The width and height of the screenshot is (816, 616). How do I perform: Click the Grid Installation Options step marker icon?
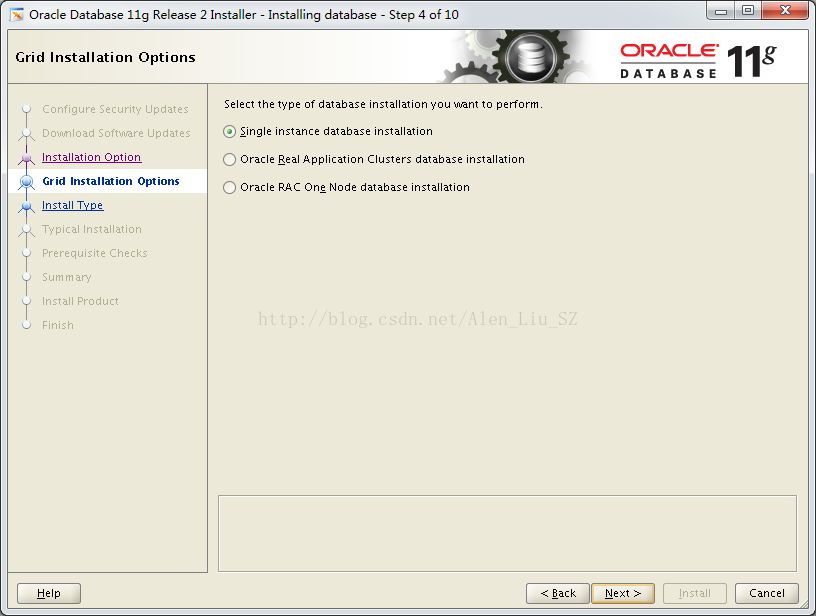27,182
